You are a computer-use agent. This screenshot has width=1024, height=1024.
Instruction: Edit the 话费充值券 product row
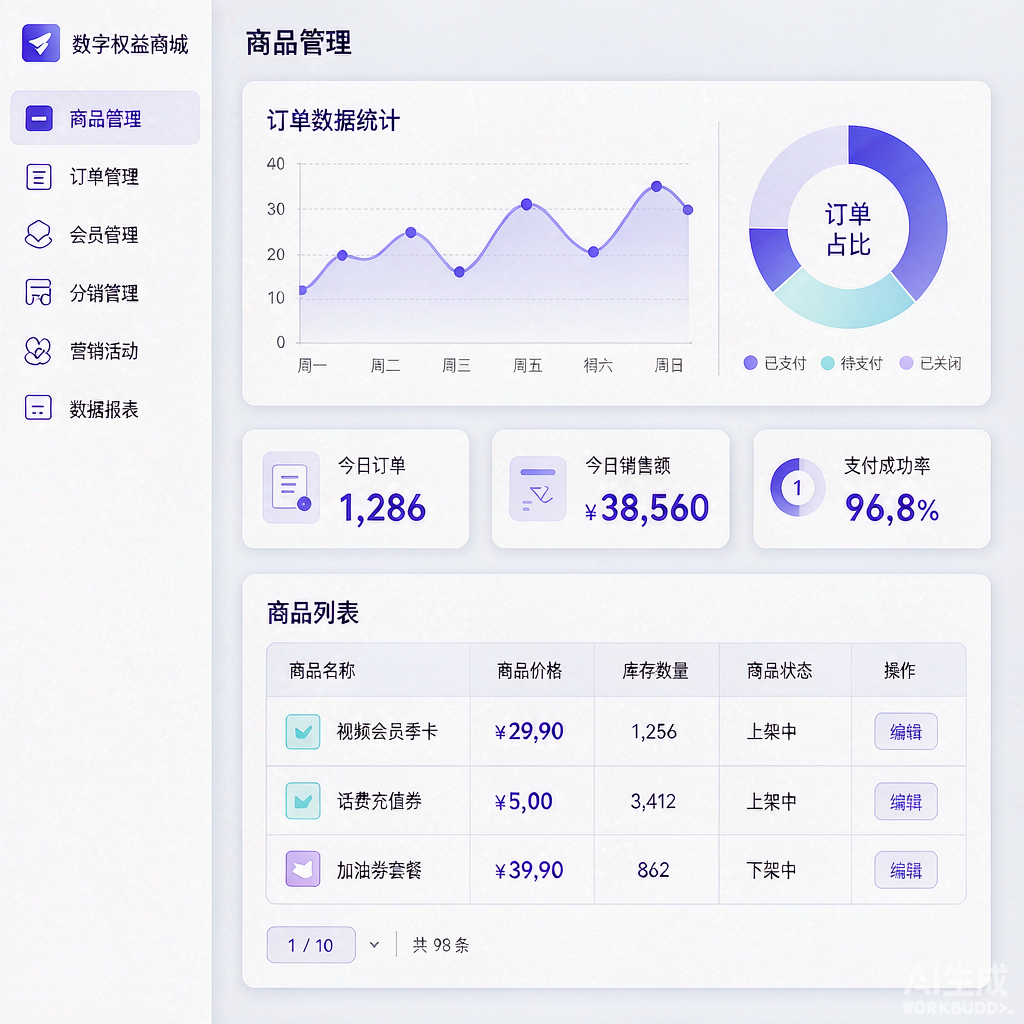(906, 801)
